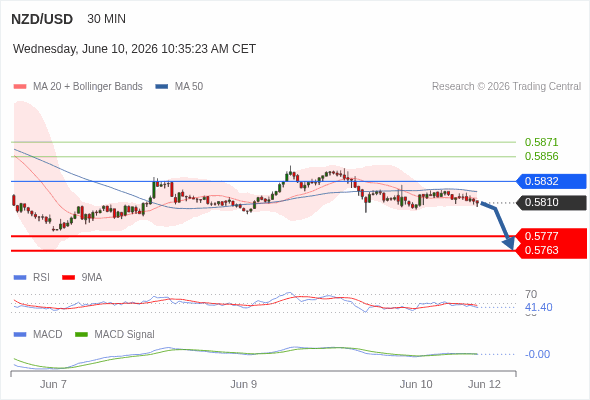
Task: Click the Jun 10 date axis label
Action: click(x=416, y=385)
